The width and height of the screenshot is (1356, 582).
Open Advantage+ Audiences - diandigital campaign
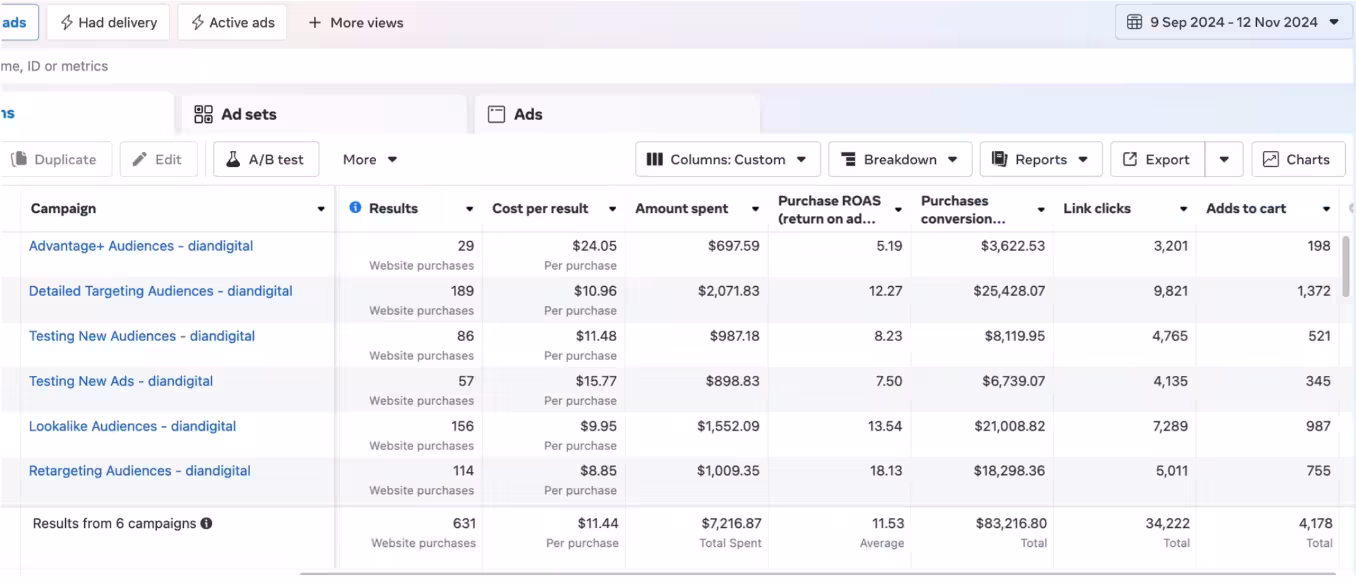pos(141,246)
